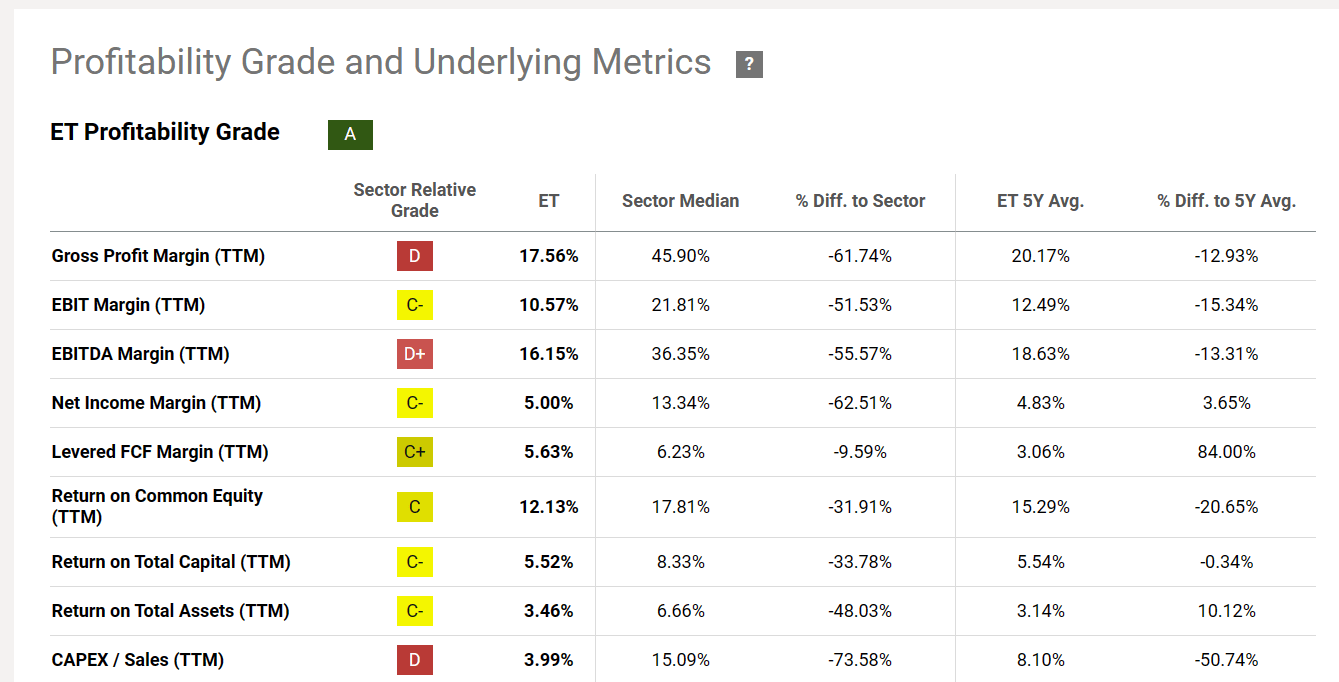Screen dimensions: 1339x682
Task: Click the D grade badge for Gross Profit Margin
Action: [x=415, y=256]
